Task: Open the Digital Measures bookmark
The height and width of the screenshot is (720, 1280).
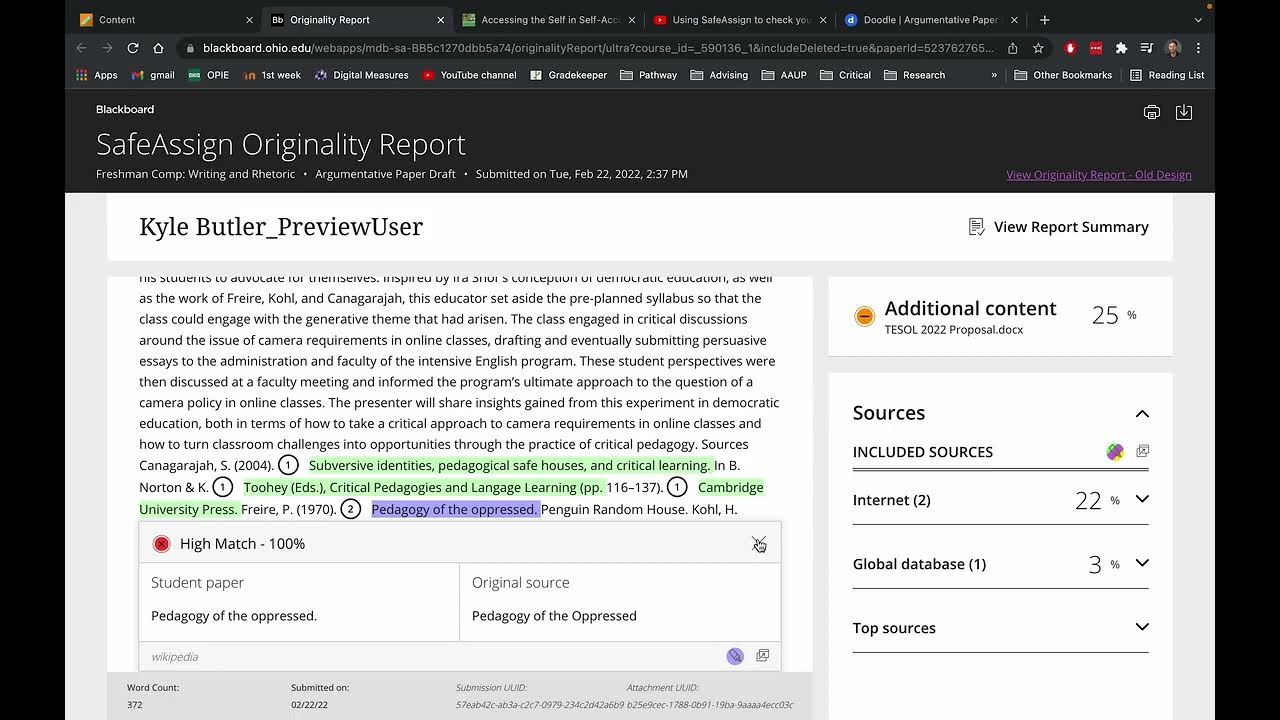Action: click(x=361, y=75)
